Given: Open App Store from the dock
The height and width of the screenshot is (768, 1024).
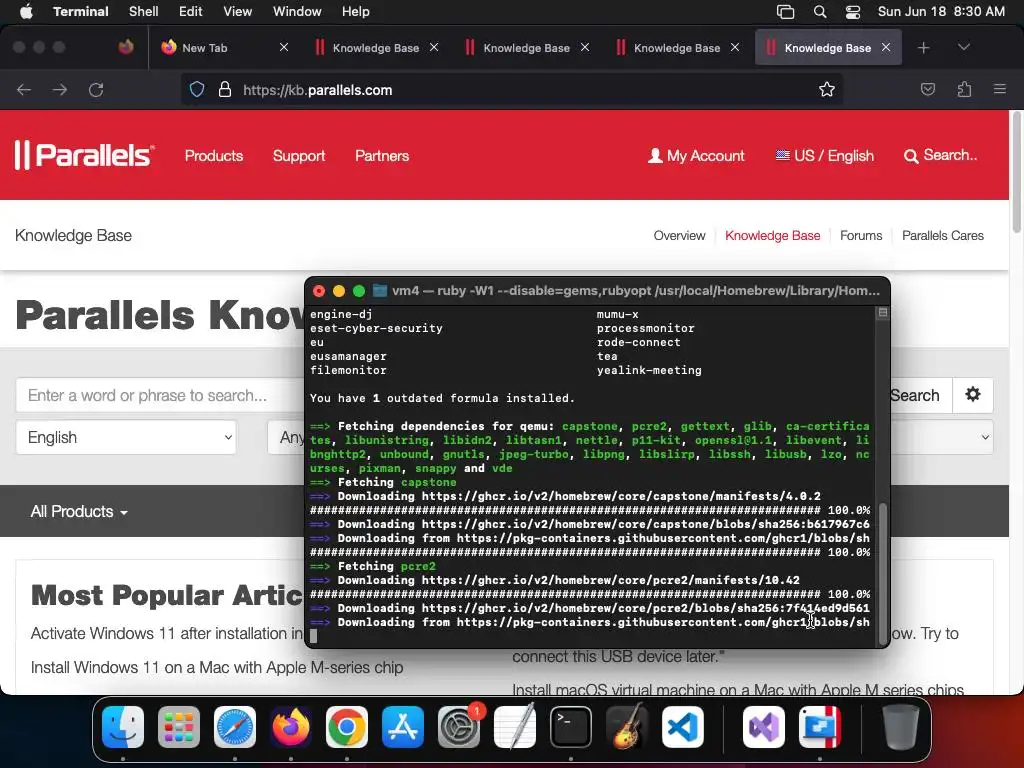Looking at the screenshot, I should tap(403, 727).
